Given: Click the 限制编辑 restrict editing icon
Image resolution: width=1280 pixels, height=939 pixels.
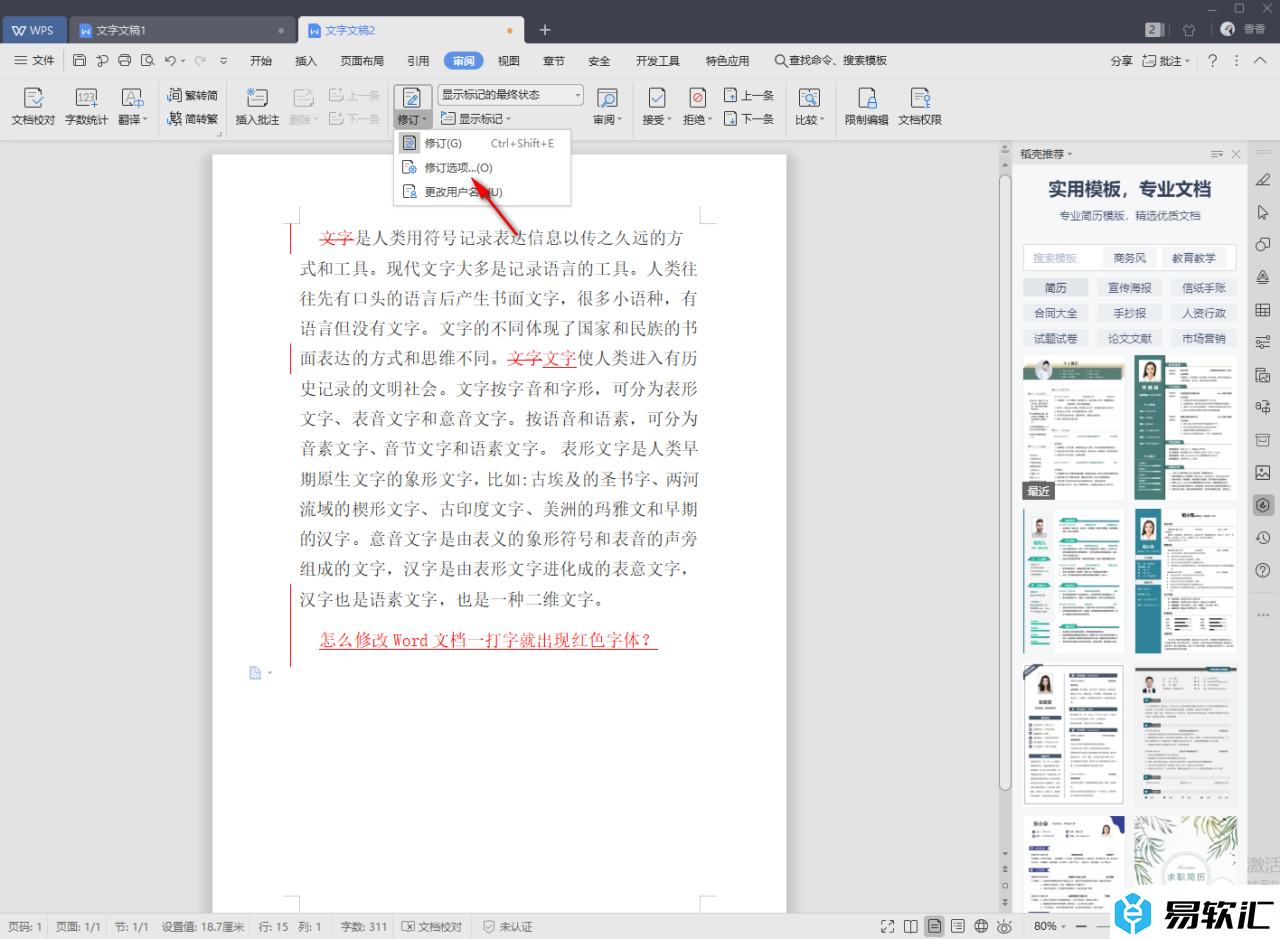Looking at the screenshot, I should (x=866, y=99).
